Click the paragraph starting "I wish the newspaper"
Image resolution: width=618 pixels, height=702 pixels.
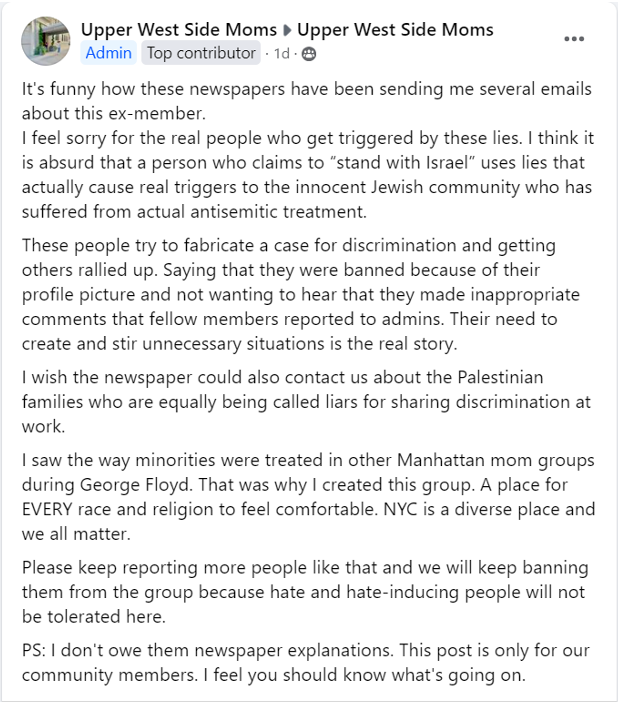[306, 402]
